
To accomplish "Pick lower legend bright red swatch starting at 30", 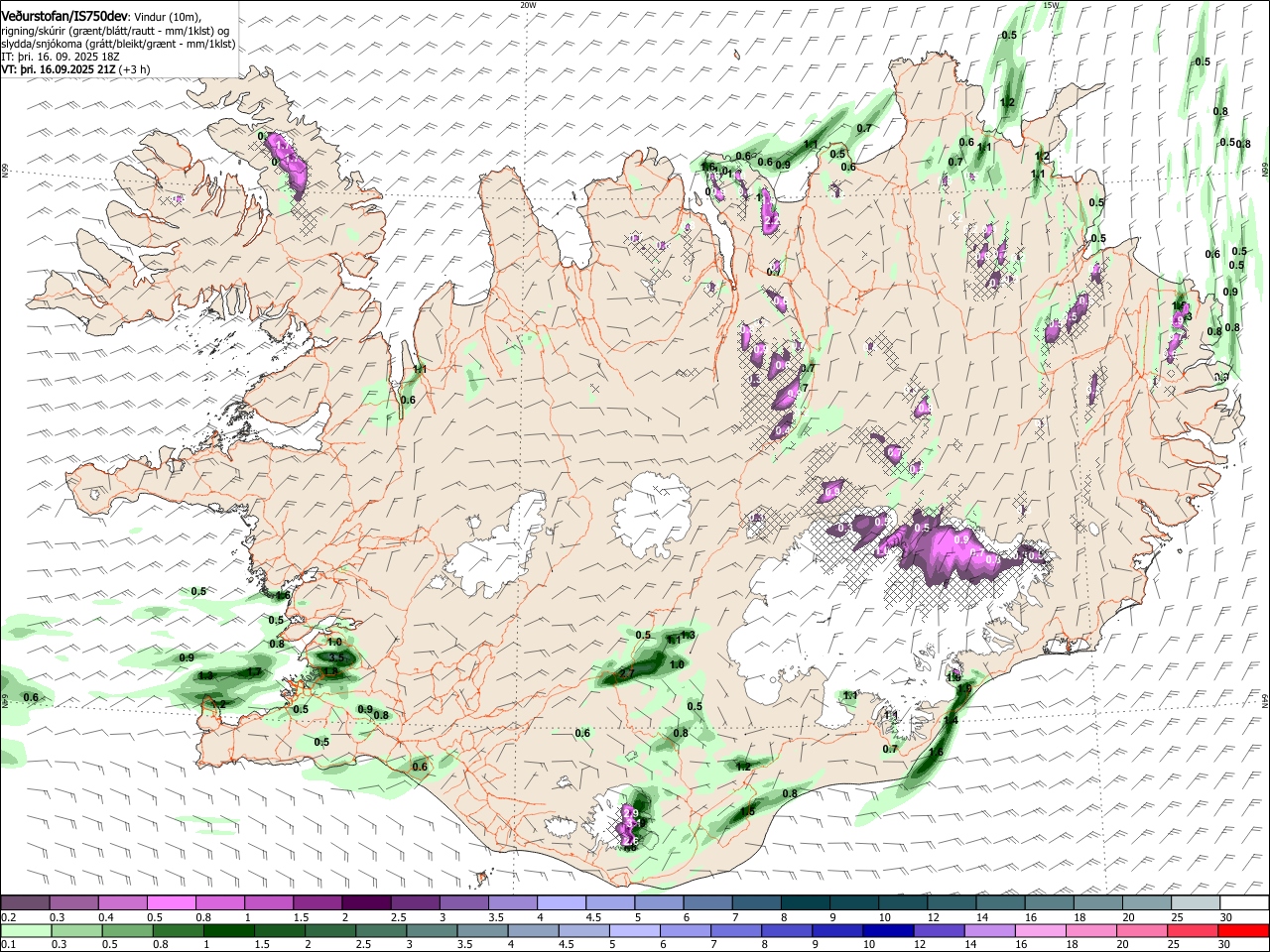I will coord(1244,930).
